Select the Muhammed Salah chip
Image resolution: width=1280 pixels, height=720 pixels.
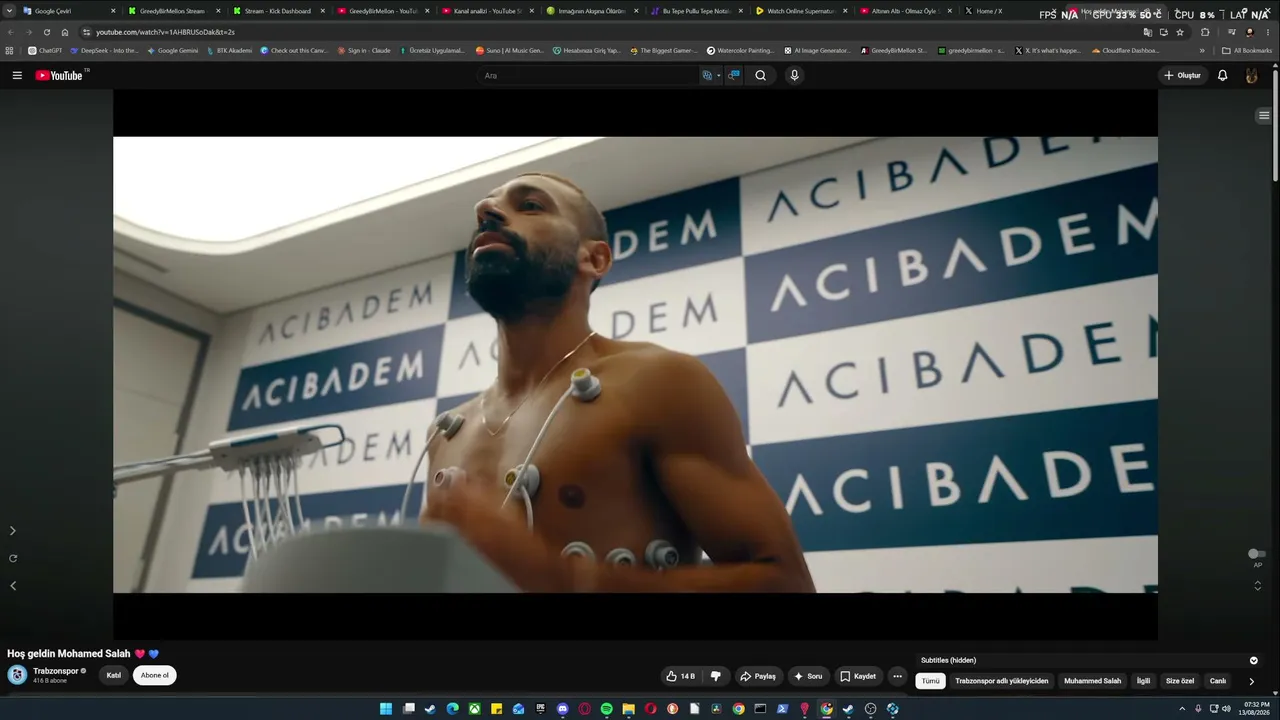click(1092, 681)
